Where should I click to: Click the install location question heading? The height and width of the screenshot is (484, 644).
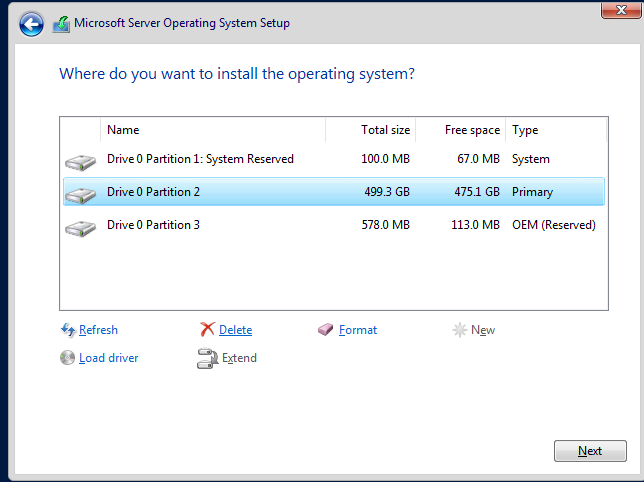(237, 74)
